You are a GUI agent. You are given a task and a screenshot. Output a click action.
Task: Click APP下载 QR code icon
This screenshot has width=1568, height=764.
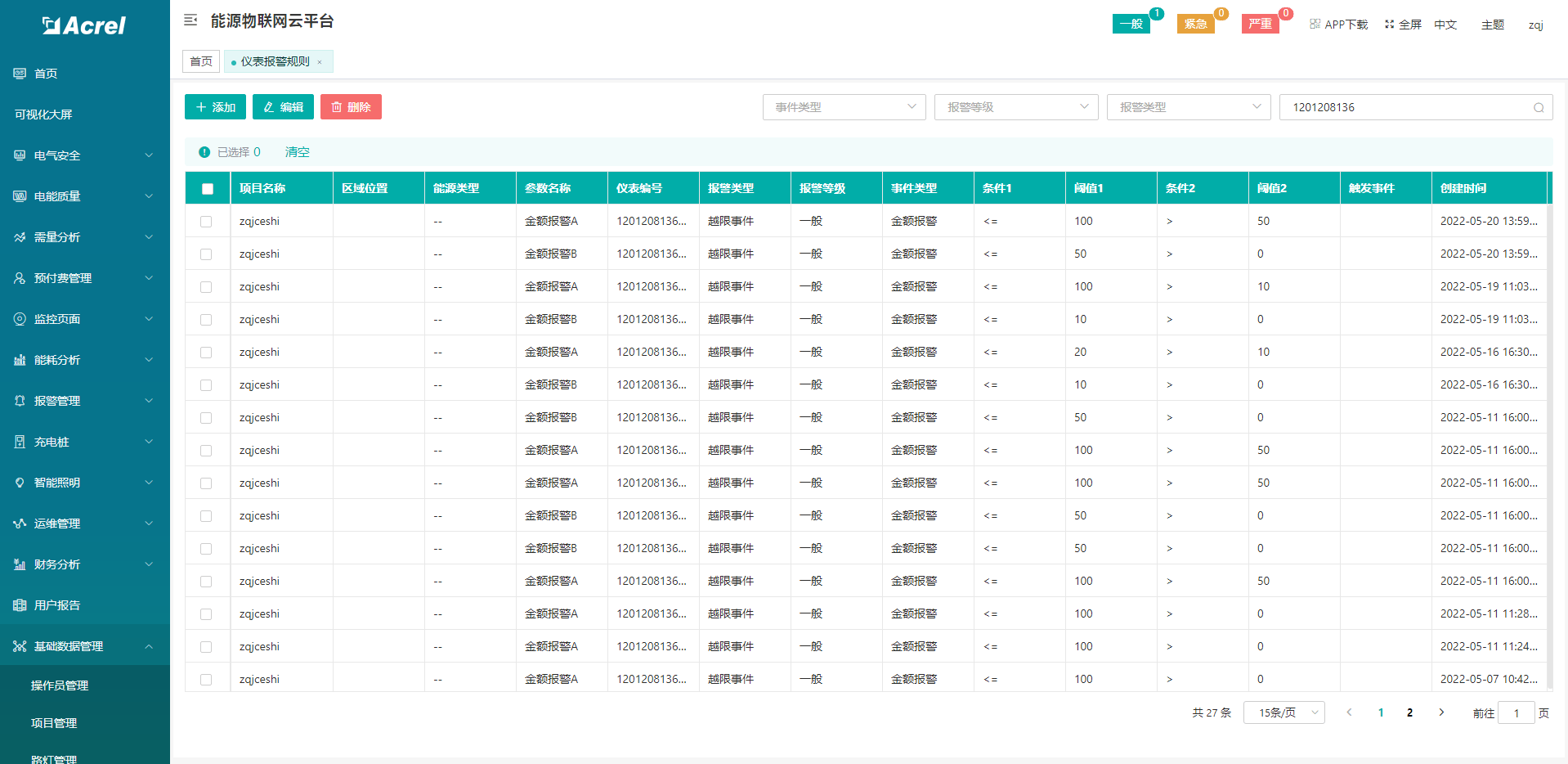coord(1315,24)
